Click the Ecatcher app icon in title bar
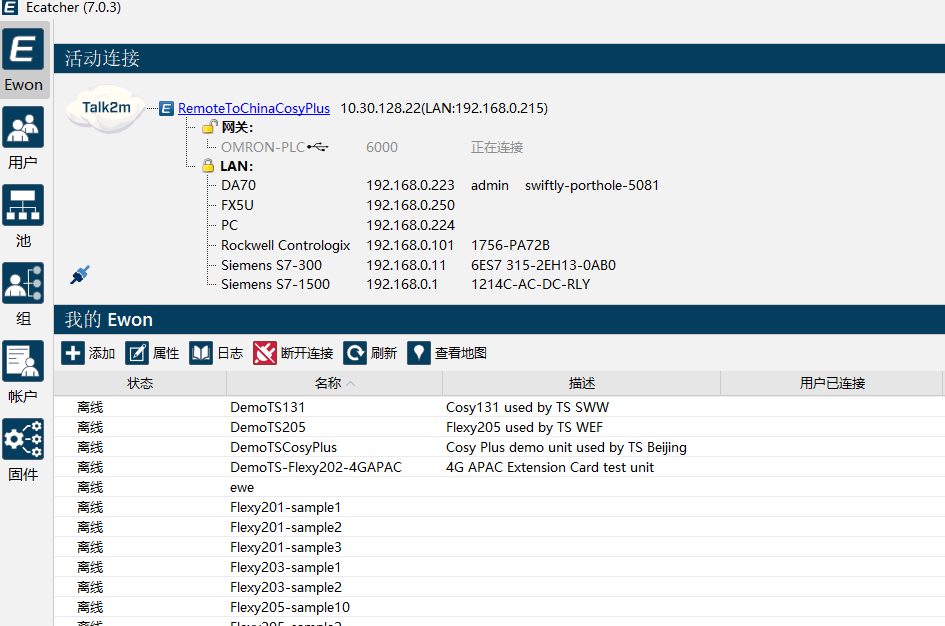The width and height of the screenshot is (945, 626). [10, 7]
